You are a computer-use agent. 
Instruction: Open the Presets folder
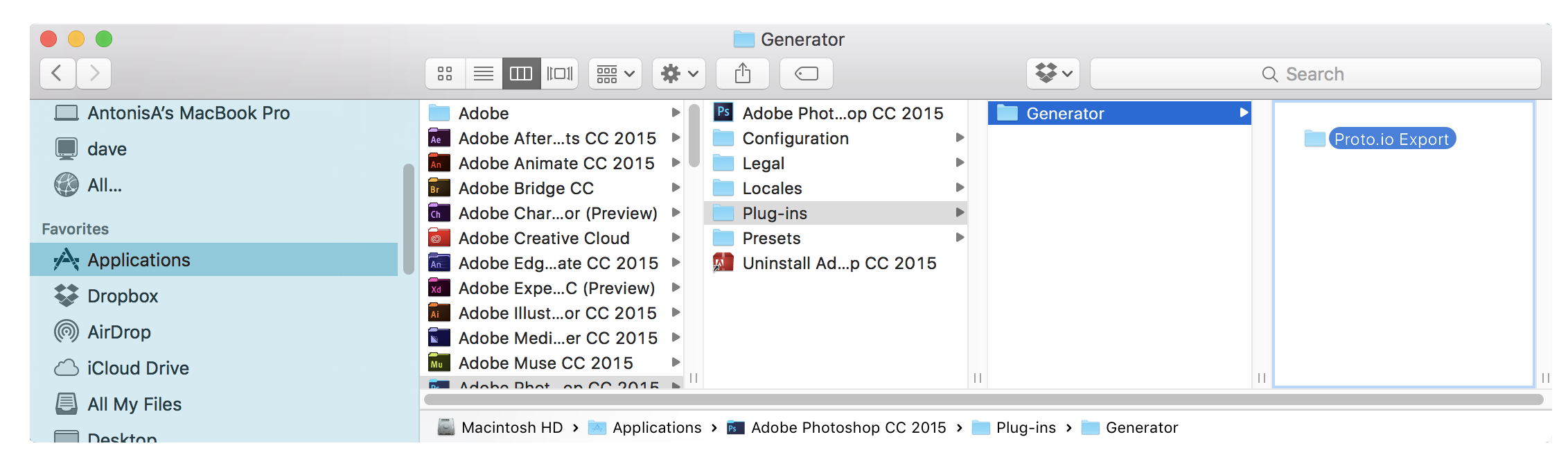pos(836,238)
